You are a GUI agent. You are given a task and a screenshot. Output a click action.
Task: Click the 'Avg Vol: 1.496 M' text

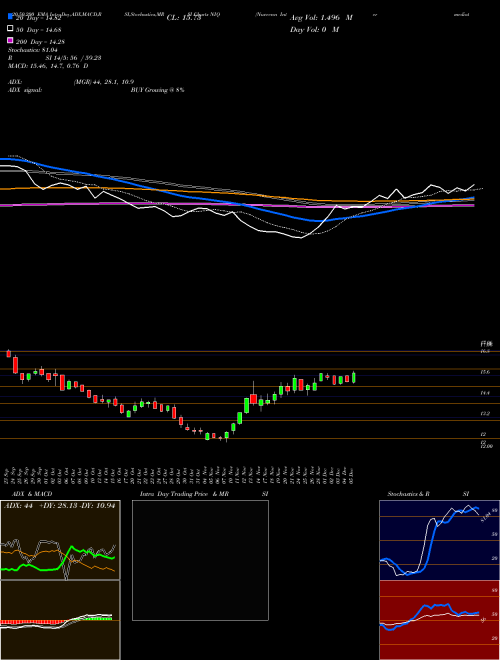pos(321,18)
